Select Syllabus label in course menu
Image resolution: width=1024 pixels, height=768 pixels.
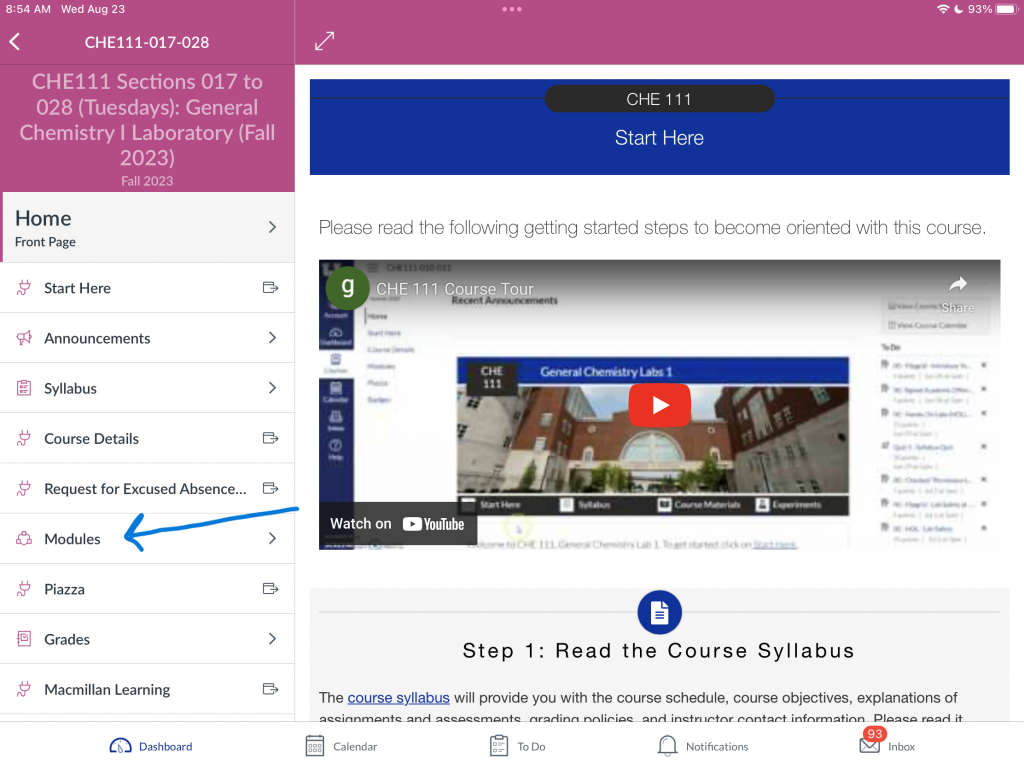coord(71,388)
